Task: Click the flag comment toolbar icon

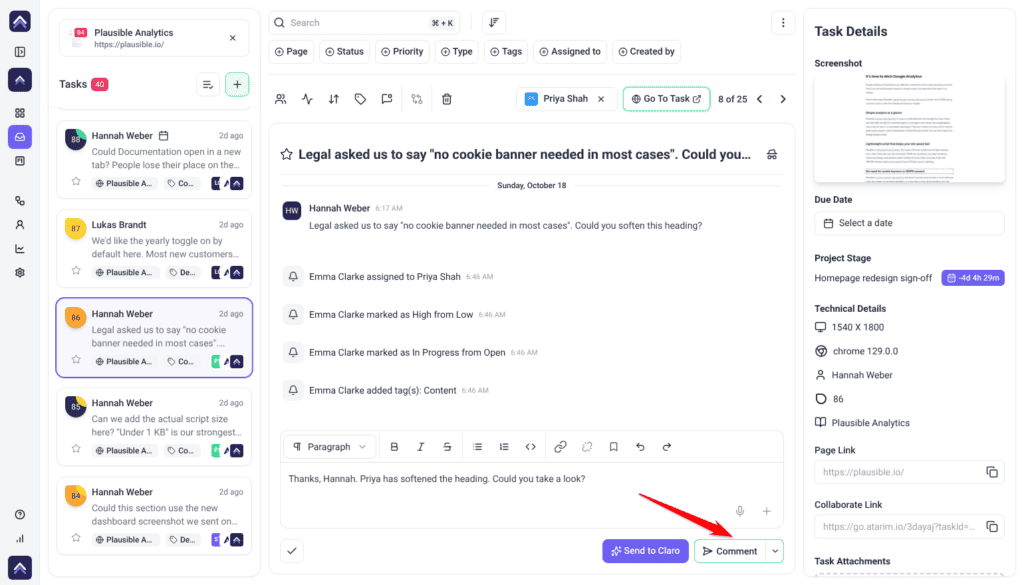Action: tap(387, 99)
